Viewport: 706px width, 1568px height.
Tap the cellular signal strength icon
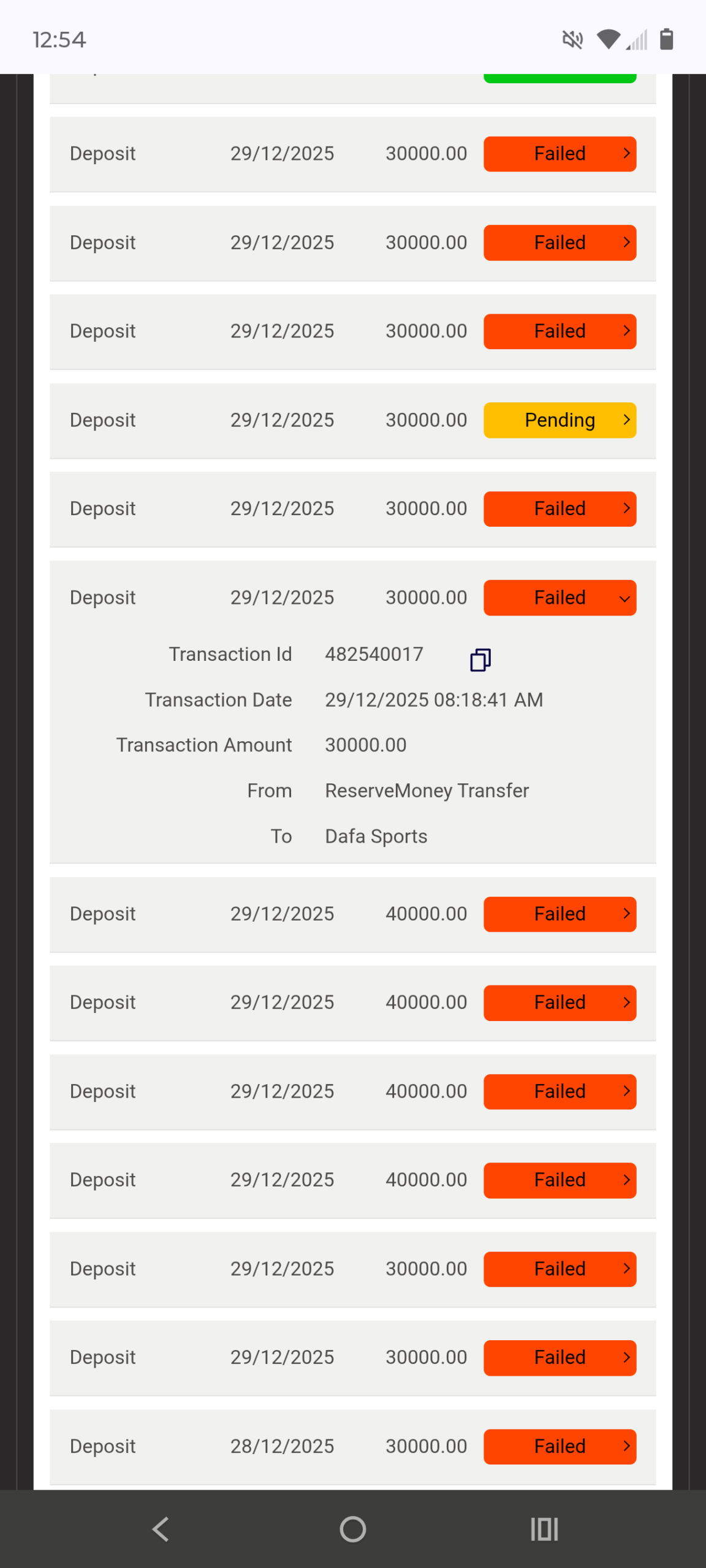[x=638, y=41]
